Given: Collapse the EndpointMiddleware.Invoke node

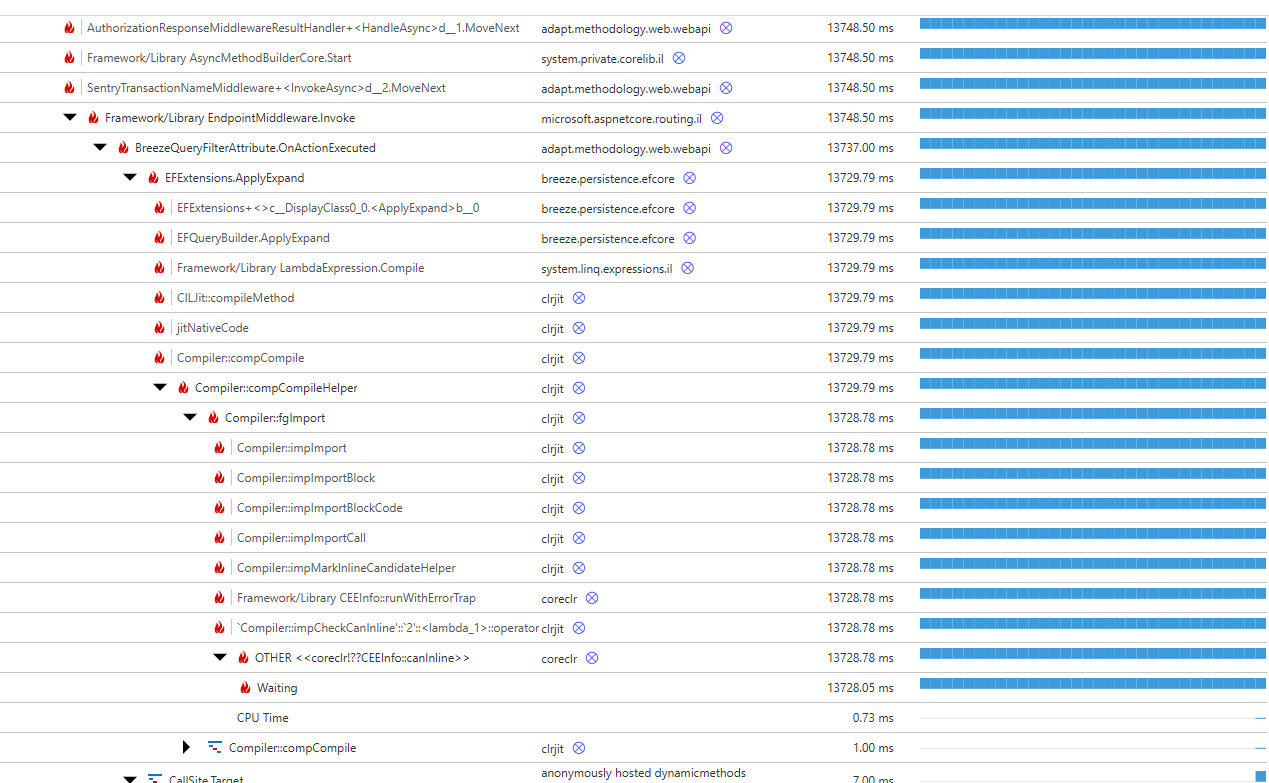Looking at the screenshot, I should pos(70,118).
